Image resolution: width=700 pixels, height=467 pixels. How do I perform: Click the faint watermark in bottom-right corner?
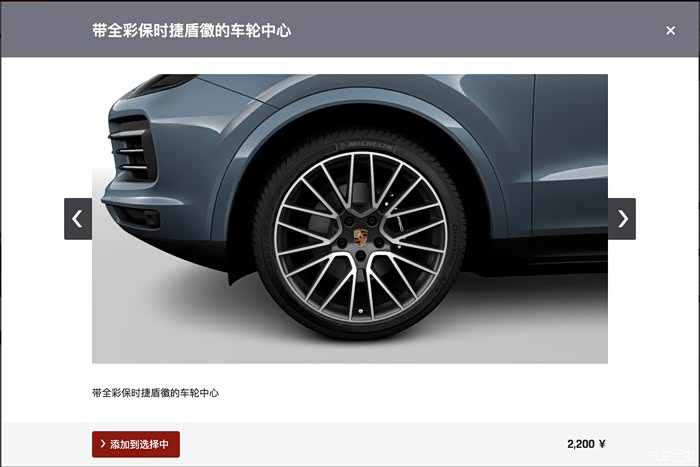tap(672, 456)
